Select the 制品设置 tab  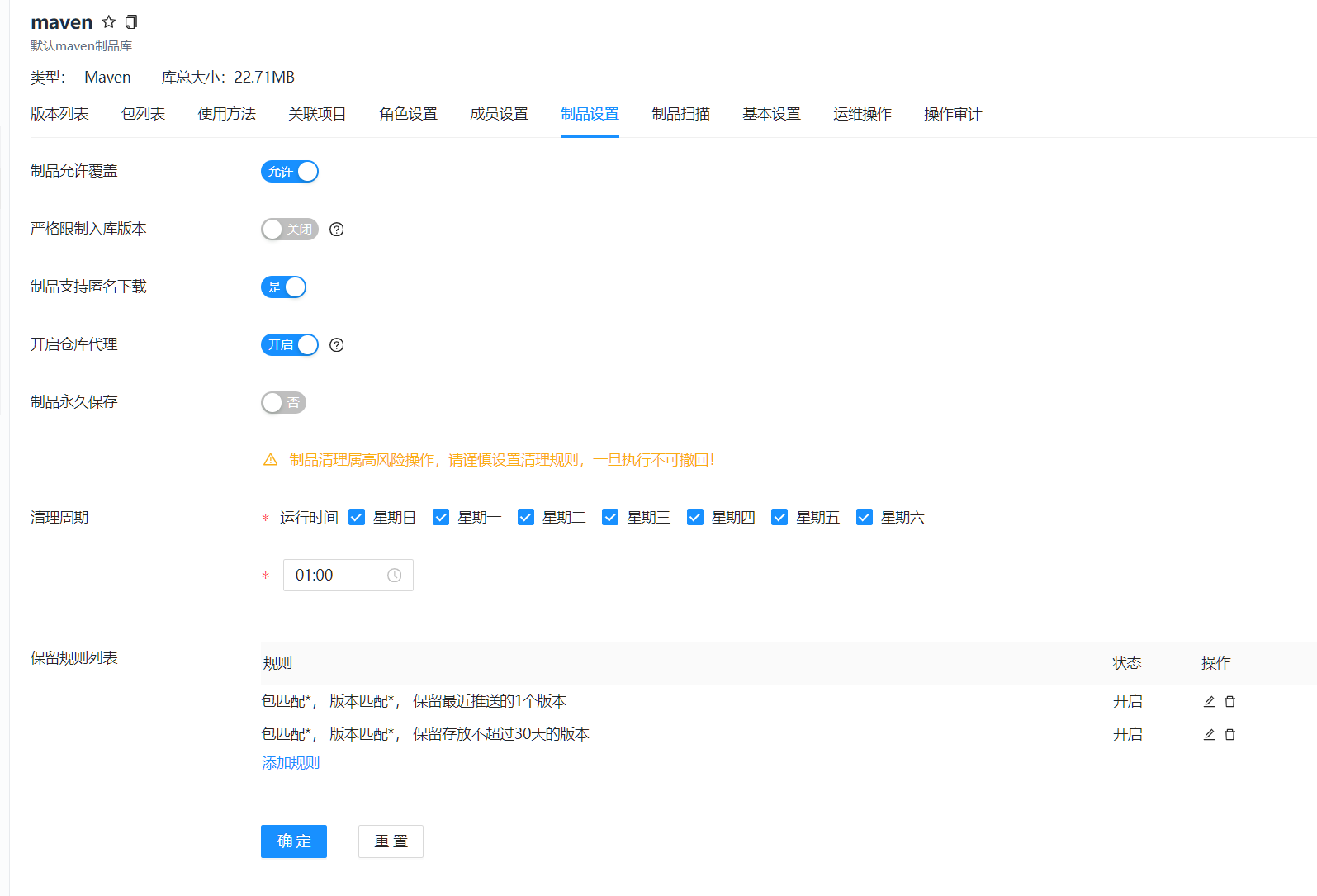[590, 114]
